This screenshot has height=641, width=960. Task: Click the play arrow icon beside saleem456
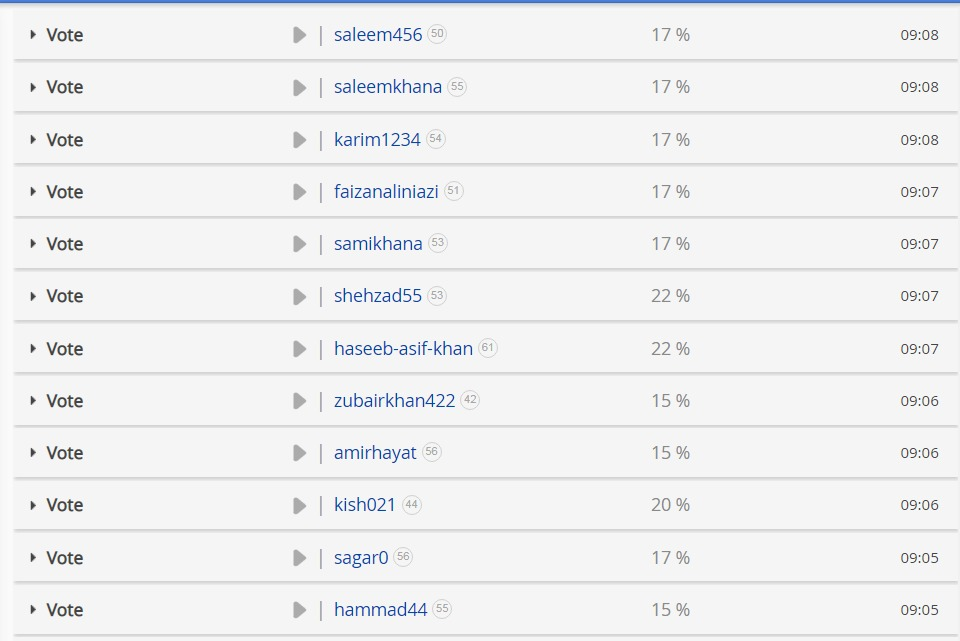click(x=299, y=35)
